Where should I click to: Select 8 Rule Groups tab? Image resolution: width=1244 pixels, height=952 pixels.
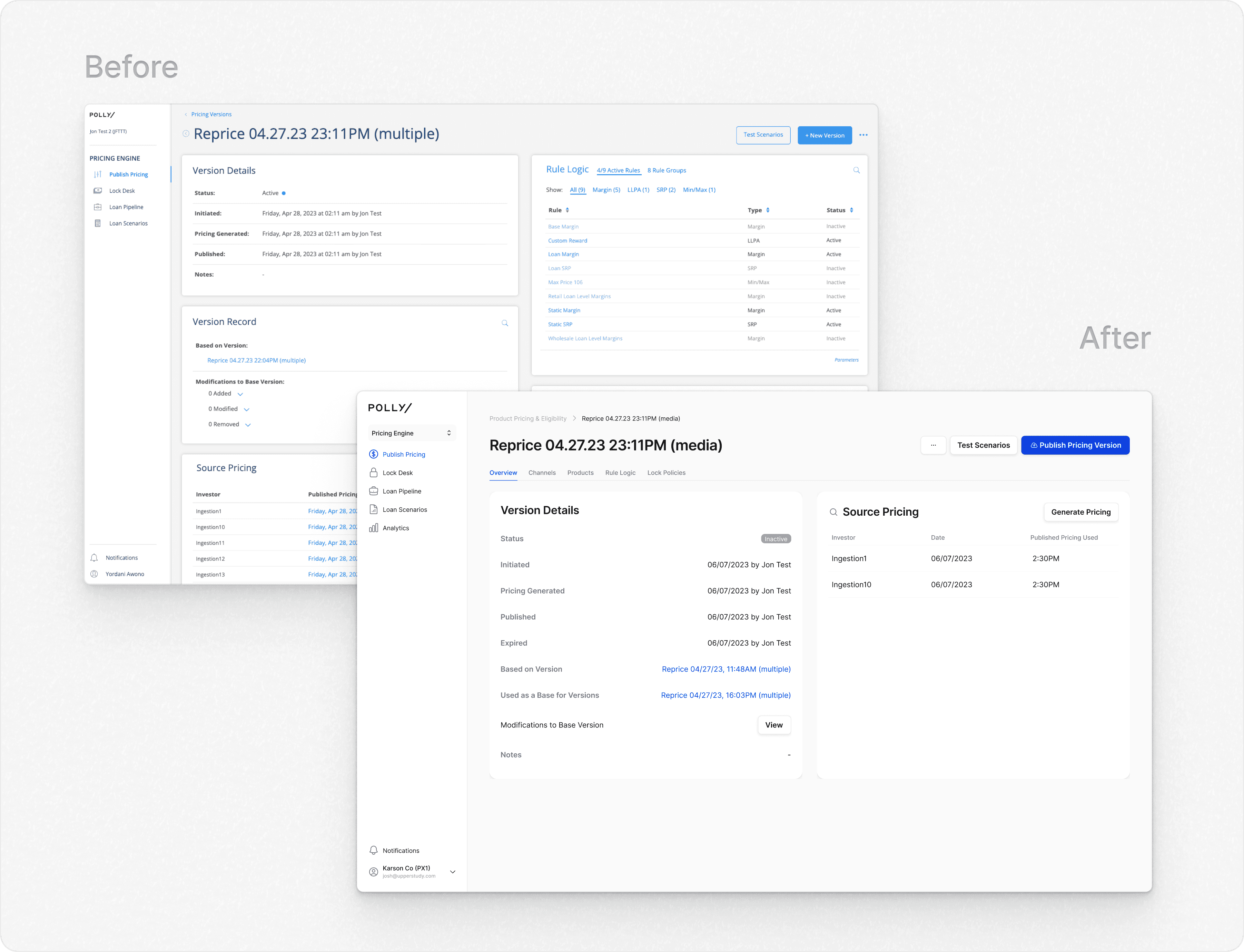(x=667, y=170)
